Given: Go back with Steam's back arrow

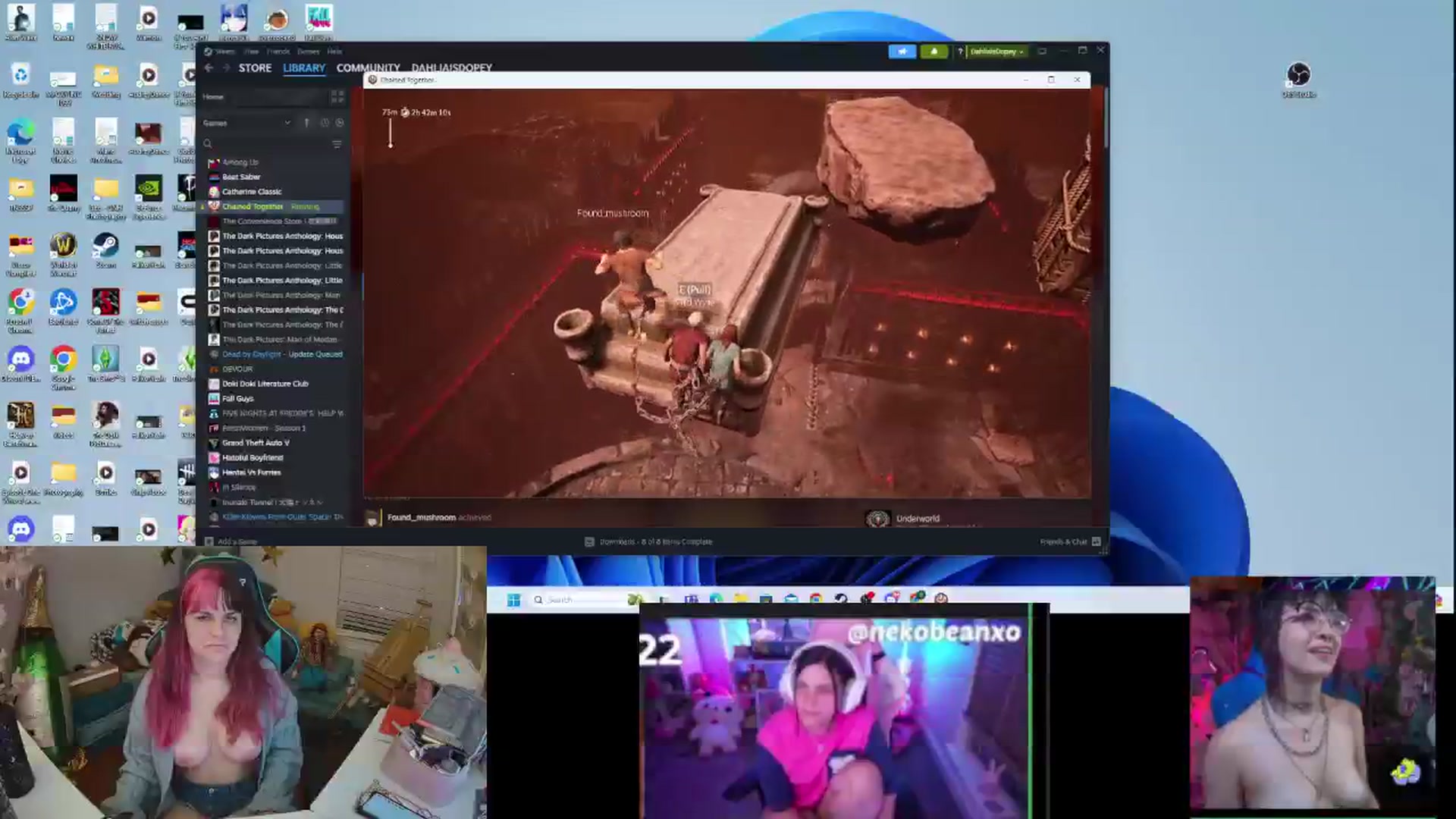Looking at the screenshot, I should pos(209,67).
